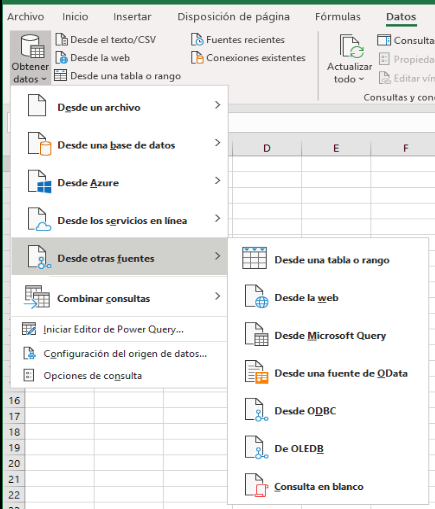Viewport: 435px width, 509px height.
Task: Click the Fuentes recientes icon
Action: click(197, 39)
